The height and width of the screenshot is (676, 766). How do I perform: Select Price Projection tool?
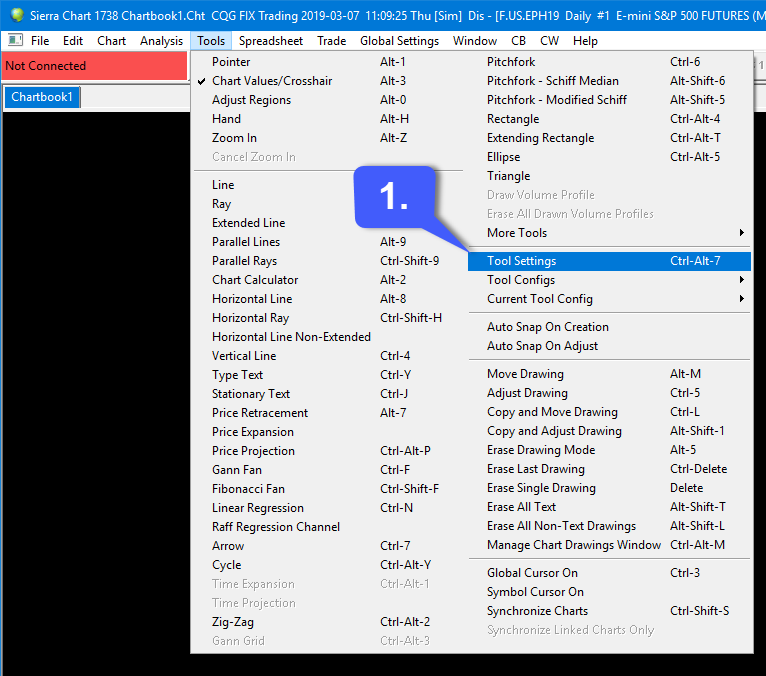pos(326,451)
